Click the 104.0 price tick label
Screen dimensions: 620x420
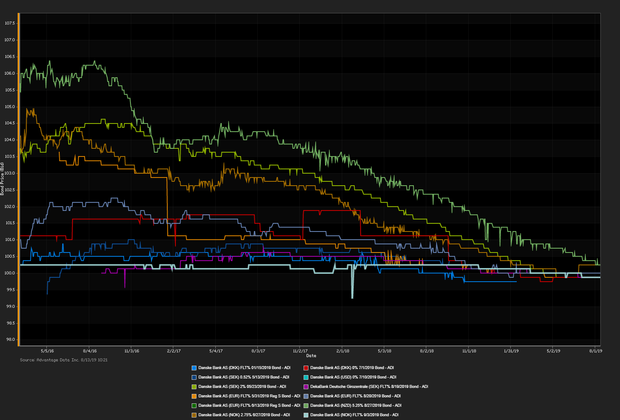tap(10, 140)
